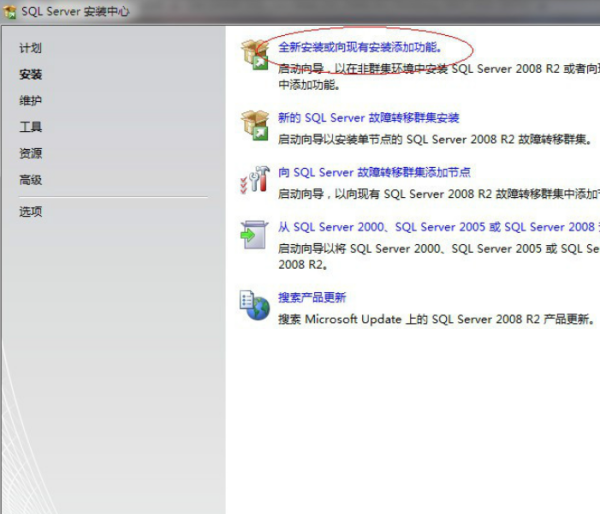Go to the 维护 section
Viewport: 600px width, 514px height.
[x=31, y=101]
